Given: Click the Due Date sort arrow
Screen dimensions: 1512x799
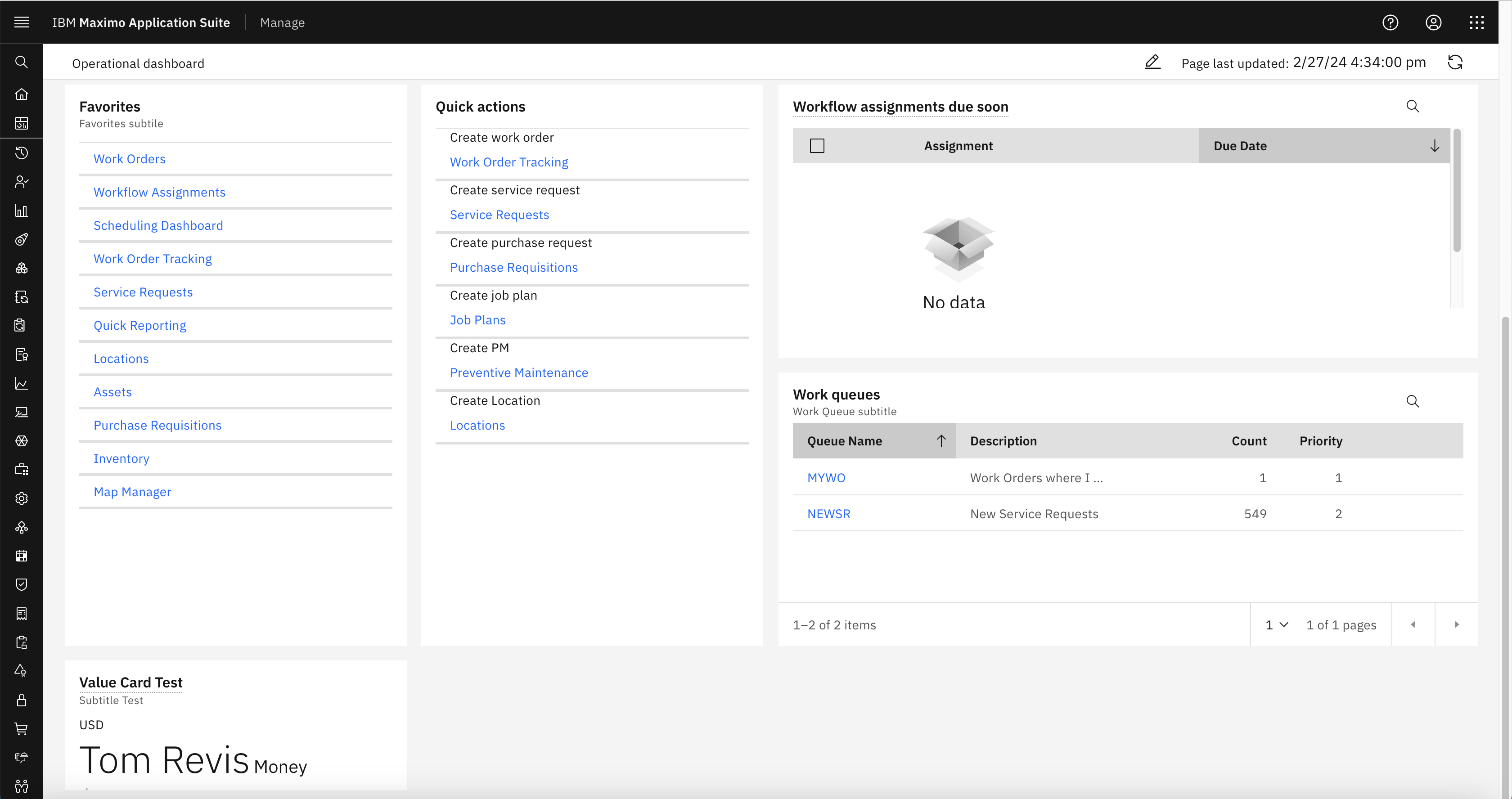Looking at the screenshot, I should pos(1435,145).
